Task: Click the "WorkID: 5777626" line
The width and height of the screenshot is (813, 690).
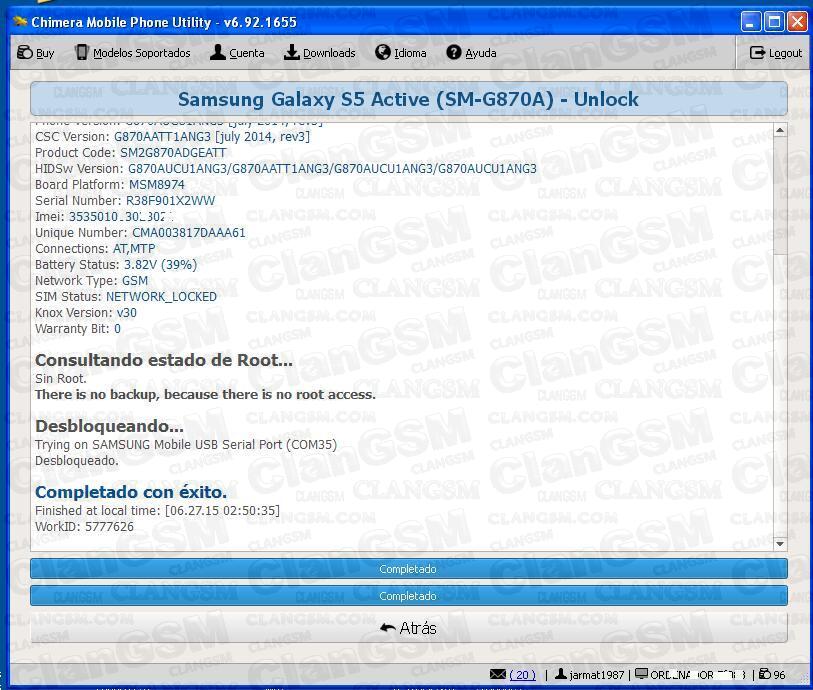Action: pyautogui.click(x=85, y=527)
